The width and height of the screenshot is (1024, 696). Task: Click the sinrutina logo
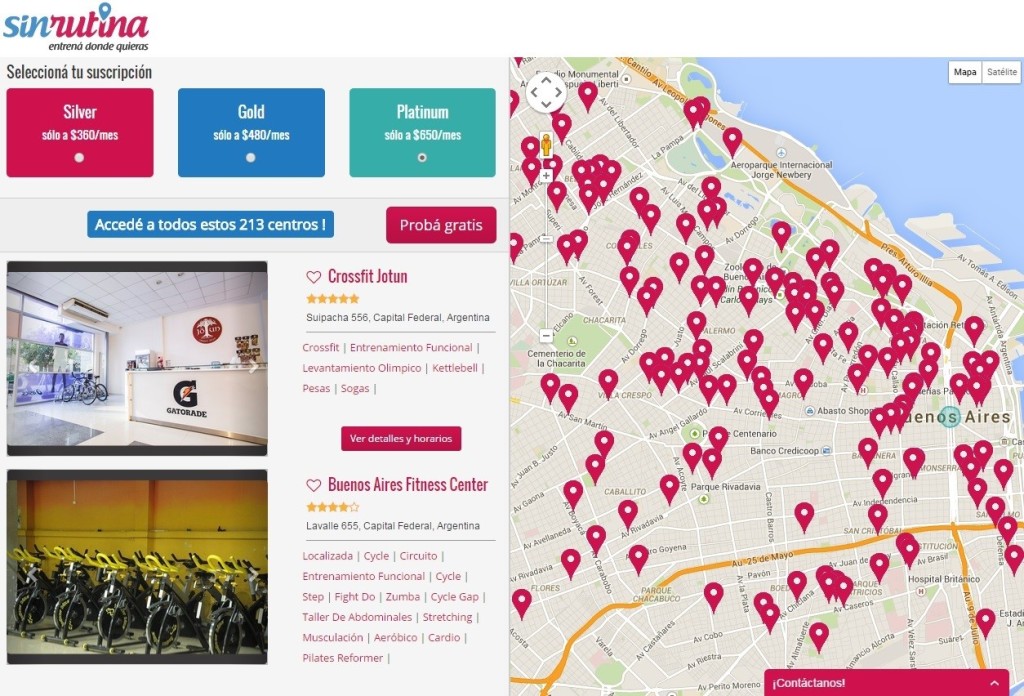[x=76, y=27]
